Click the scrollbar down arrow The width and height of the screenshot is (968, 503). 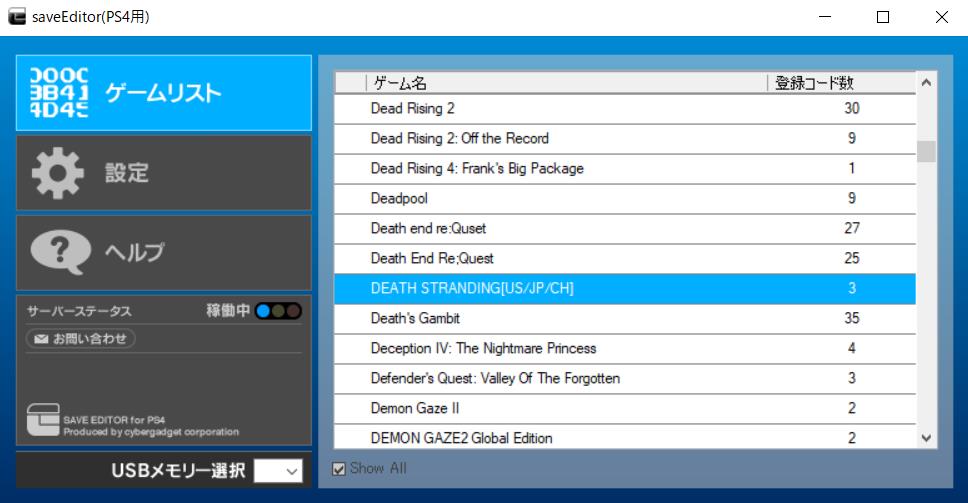[x=926, y=438]
